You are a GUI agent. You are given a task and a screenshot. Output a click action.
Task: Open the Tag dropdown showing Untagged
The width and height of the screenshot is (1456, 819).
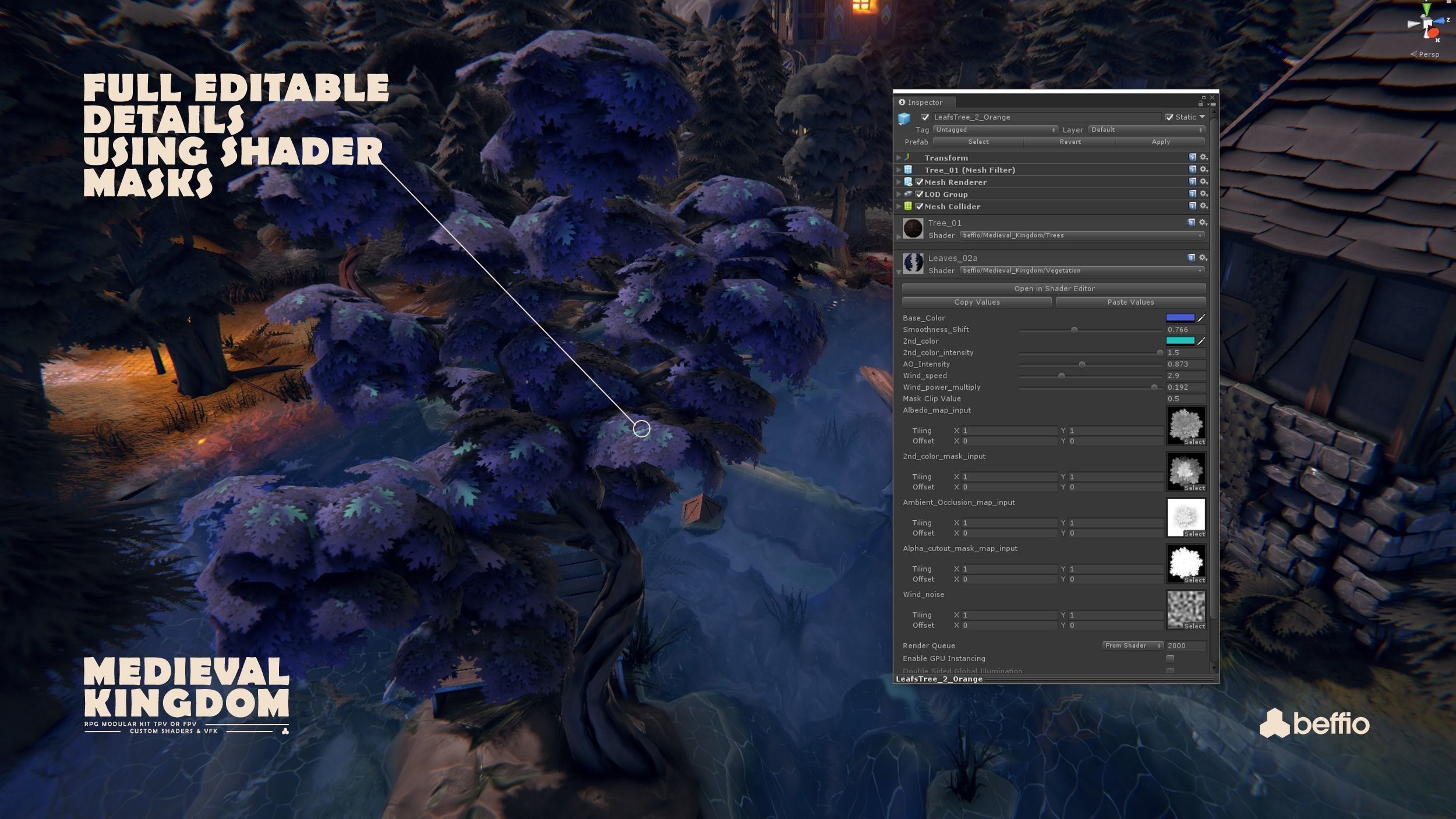coord(995,130)
